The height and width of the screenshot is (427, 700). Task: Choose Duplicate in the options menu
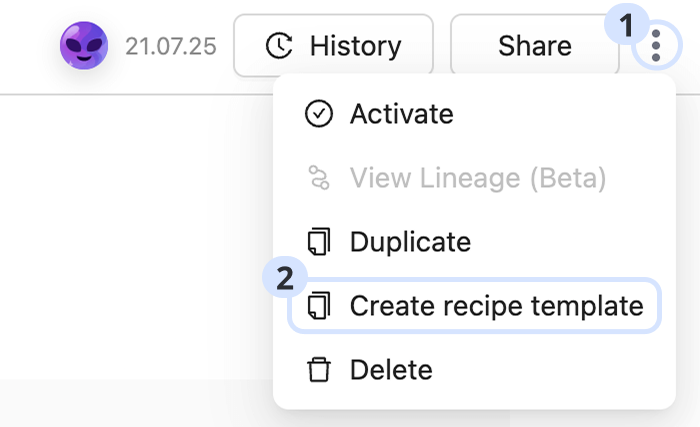(x=410, y=242)
